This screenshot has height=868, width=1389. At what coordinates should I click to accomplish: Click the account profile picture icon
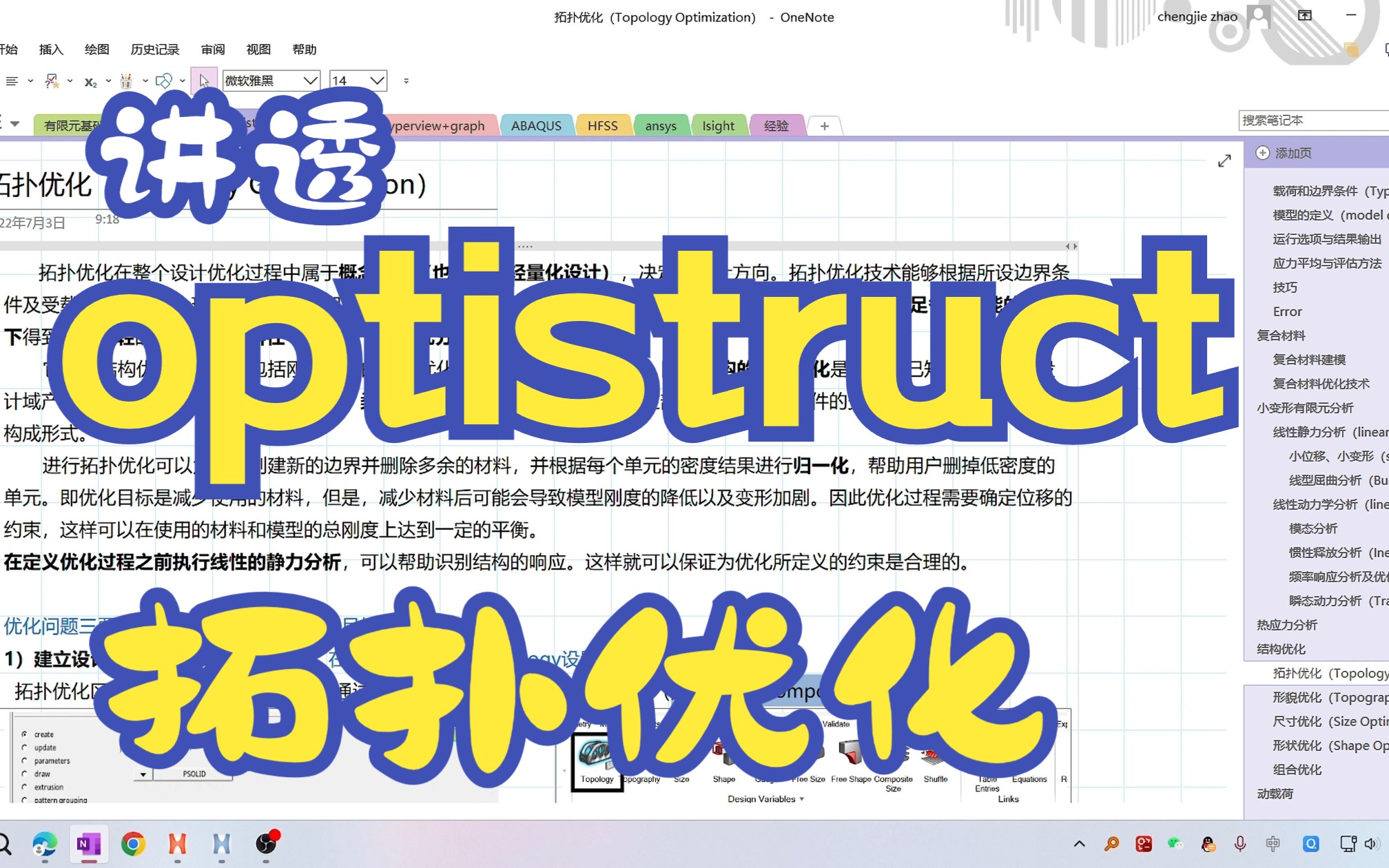pyautogui.click(x=1258, y=17)
